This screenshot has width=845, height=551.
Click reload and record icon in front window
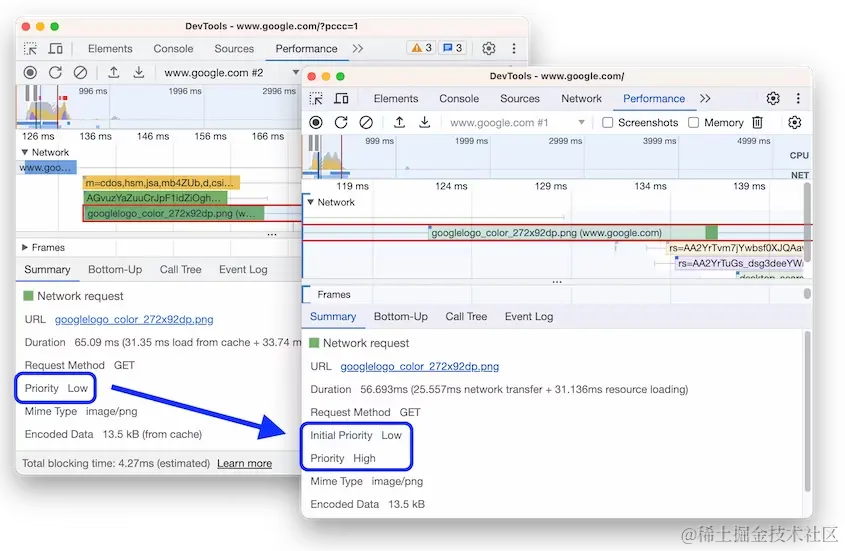click(341, 122)
